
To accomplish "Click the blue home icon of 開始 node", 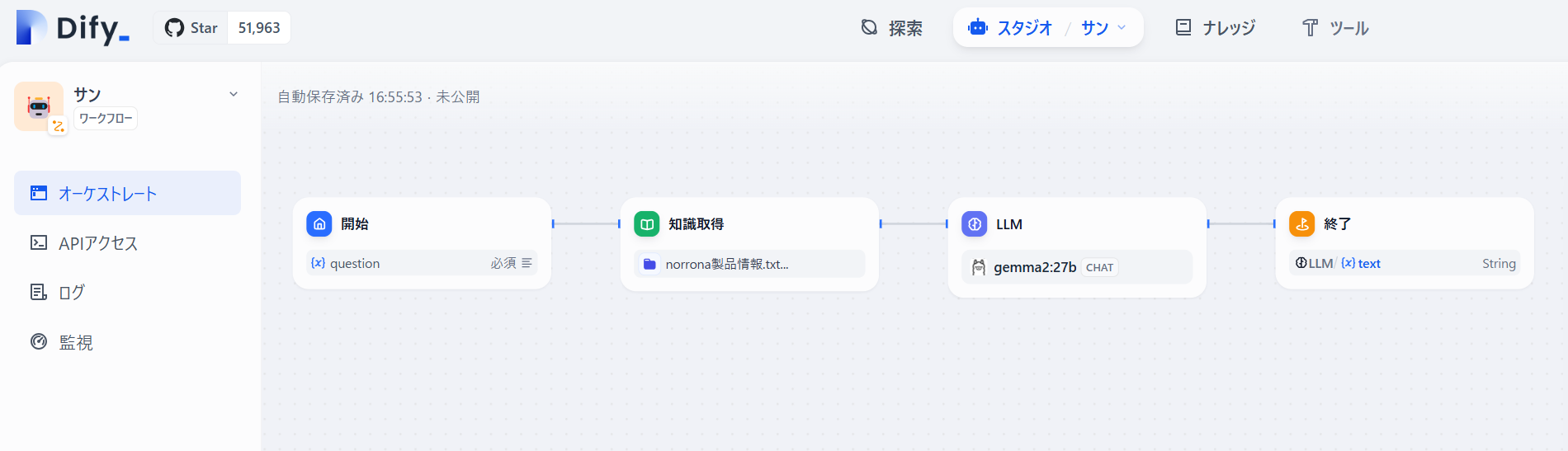I will 319,223.
